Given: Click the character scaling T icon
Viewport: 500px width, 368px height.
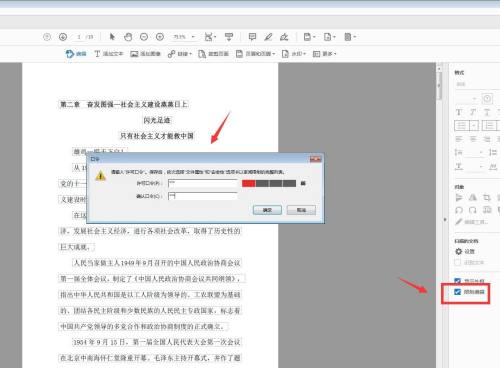Looking at the screenshot, I should 459,166.
